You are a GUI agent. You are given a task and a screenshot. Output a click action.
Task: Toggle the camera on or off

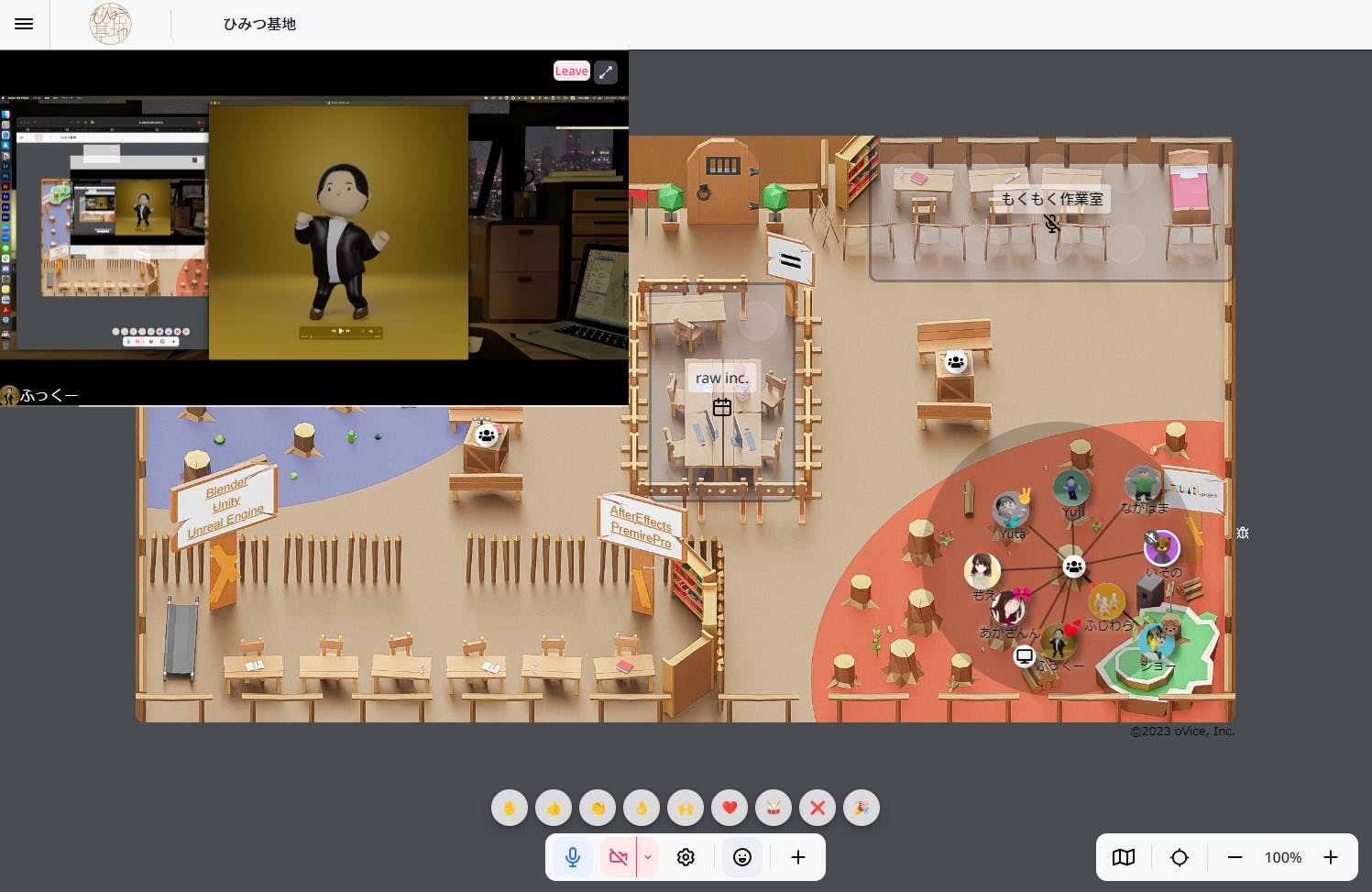(619, 857)
